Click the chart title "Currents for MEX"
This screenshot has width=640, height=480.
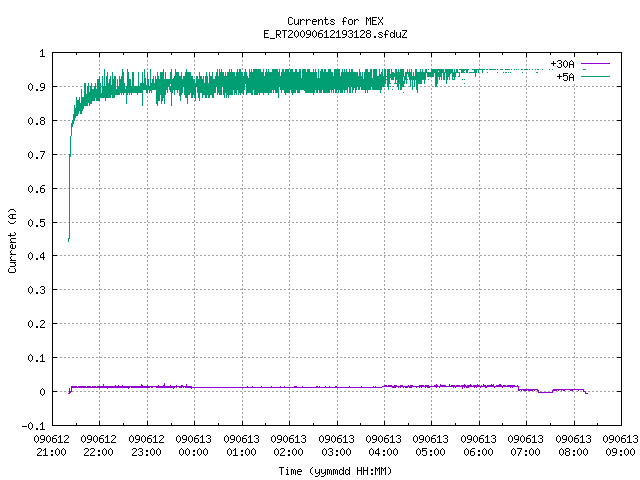(335, 21)
